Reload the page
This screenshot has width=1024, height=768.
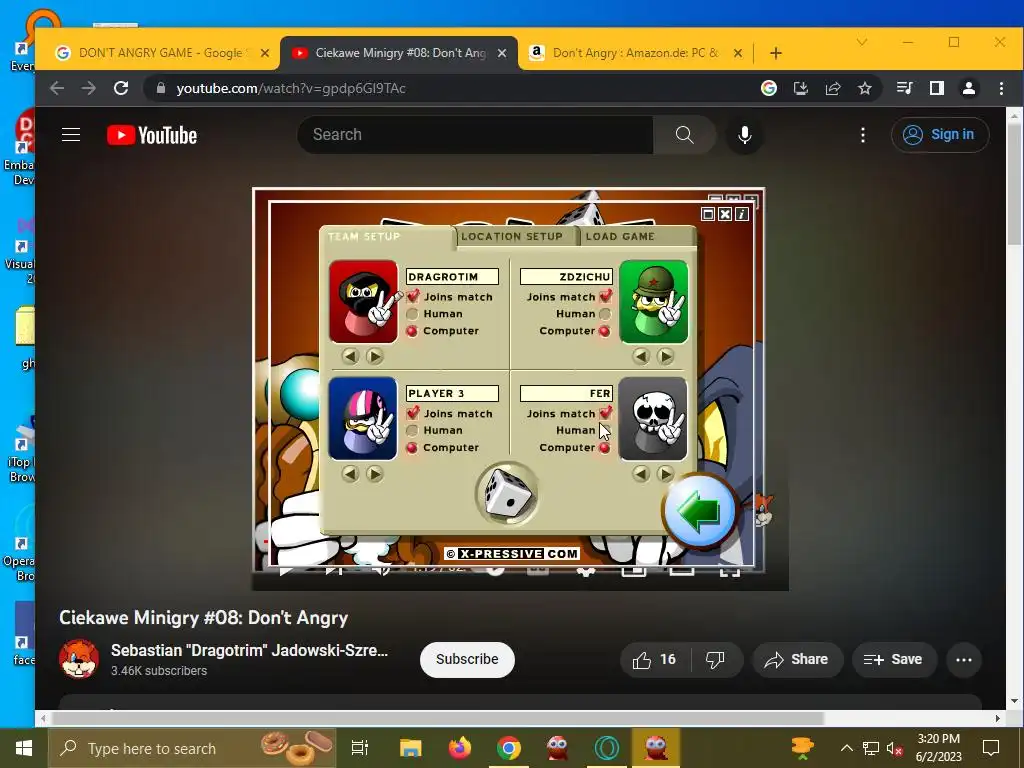(121, 88)
